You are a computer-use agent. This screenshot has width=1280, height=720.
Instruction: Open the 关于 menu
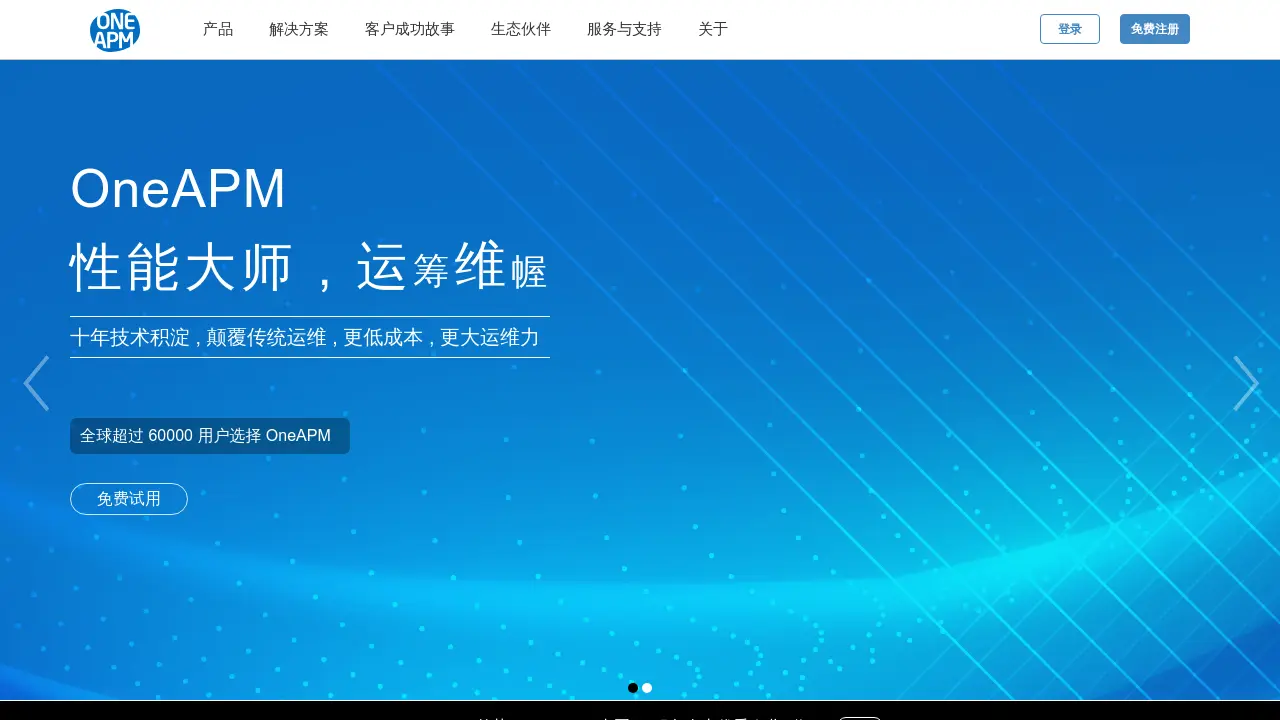713,29
